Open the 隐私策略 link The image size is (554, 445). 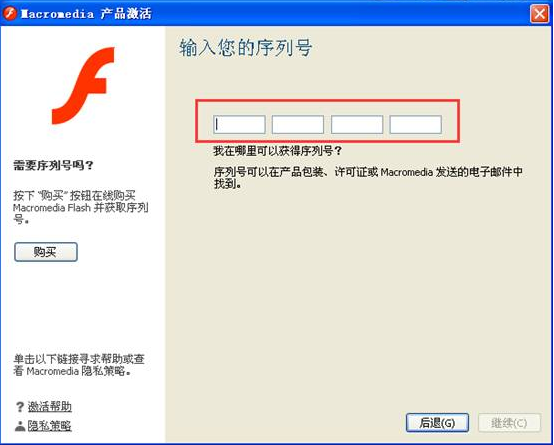[49, 426]
